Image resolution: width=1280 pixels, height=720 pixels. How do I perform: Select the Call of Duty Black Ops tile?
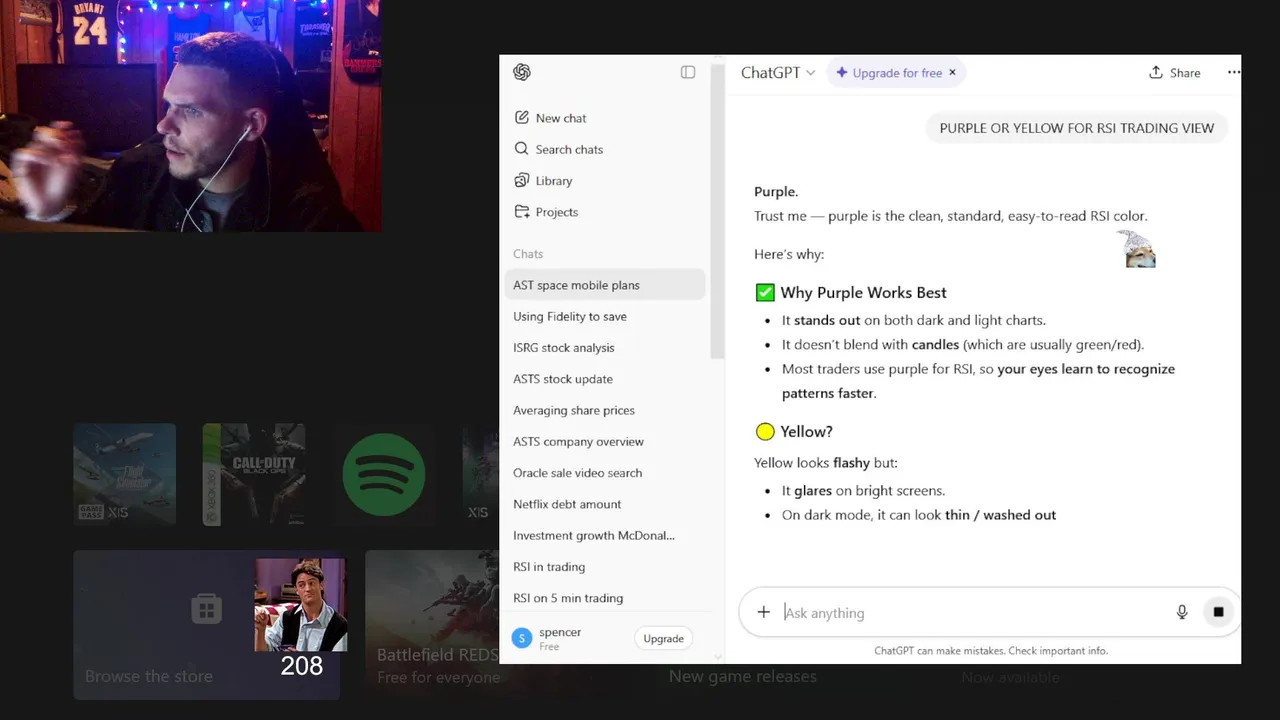point(254,474)
